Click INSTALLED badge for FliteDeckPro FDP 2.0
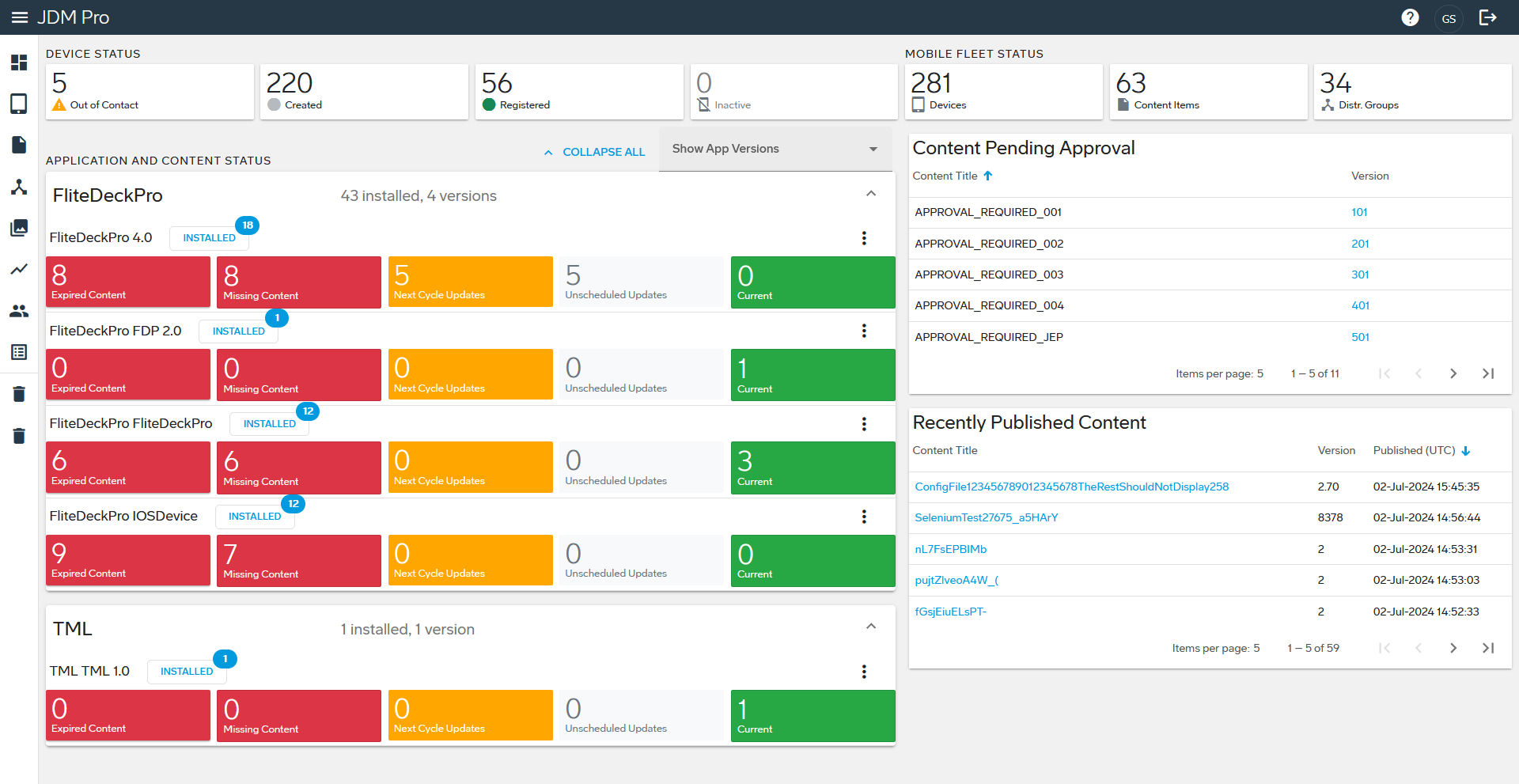This screenshot has height=784, width=1519. (x=238, y=331)
